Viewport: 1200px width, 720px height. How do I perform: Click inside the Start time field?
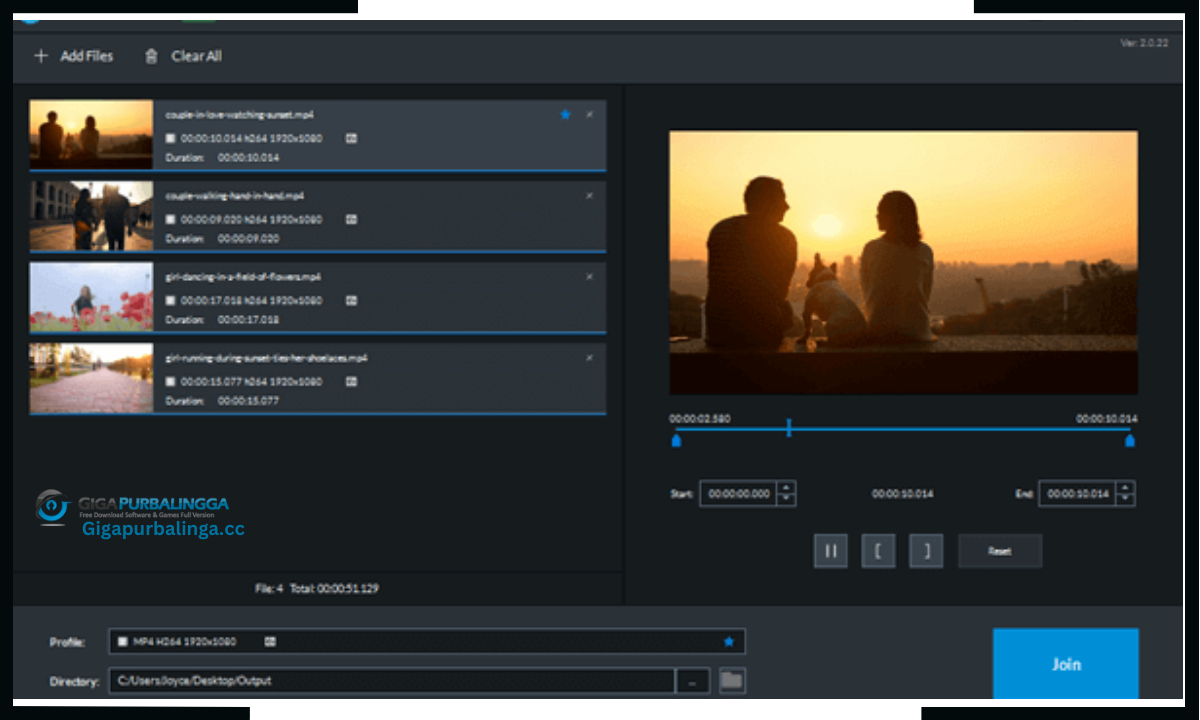(x=738, y=494)
